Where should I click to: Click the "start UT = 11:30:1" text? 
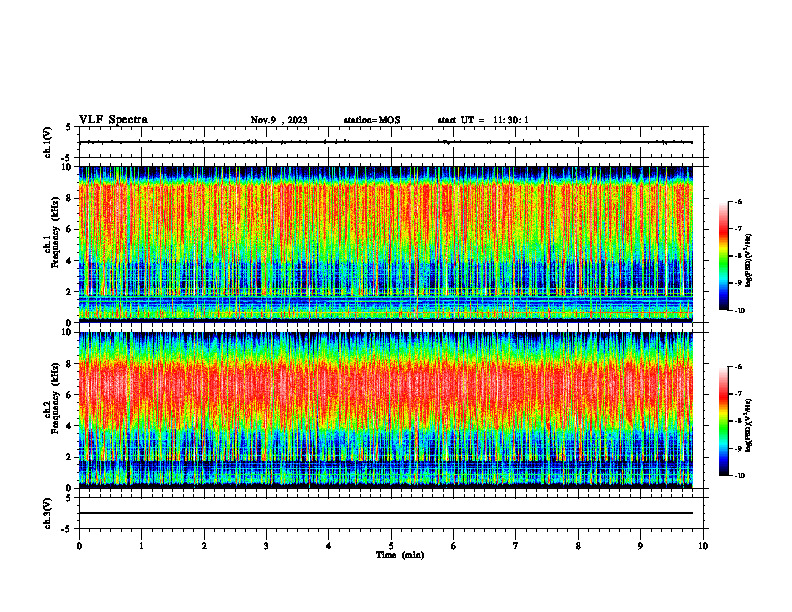click(x=483, y=120)
